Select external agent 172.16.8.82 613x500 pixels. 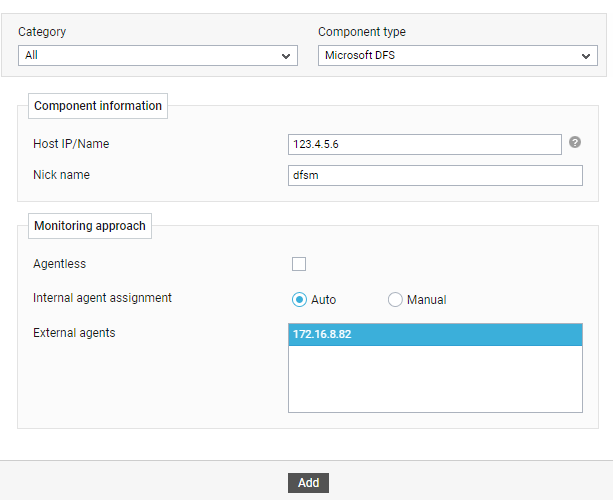(x=436, y=335)
